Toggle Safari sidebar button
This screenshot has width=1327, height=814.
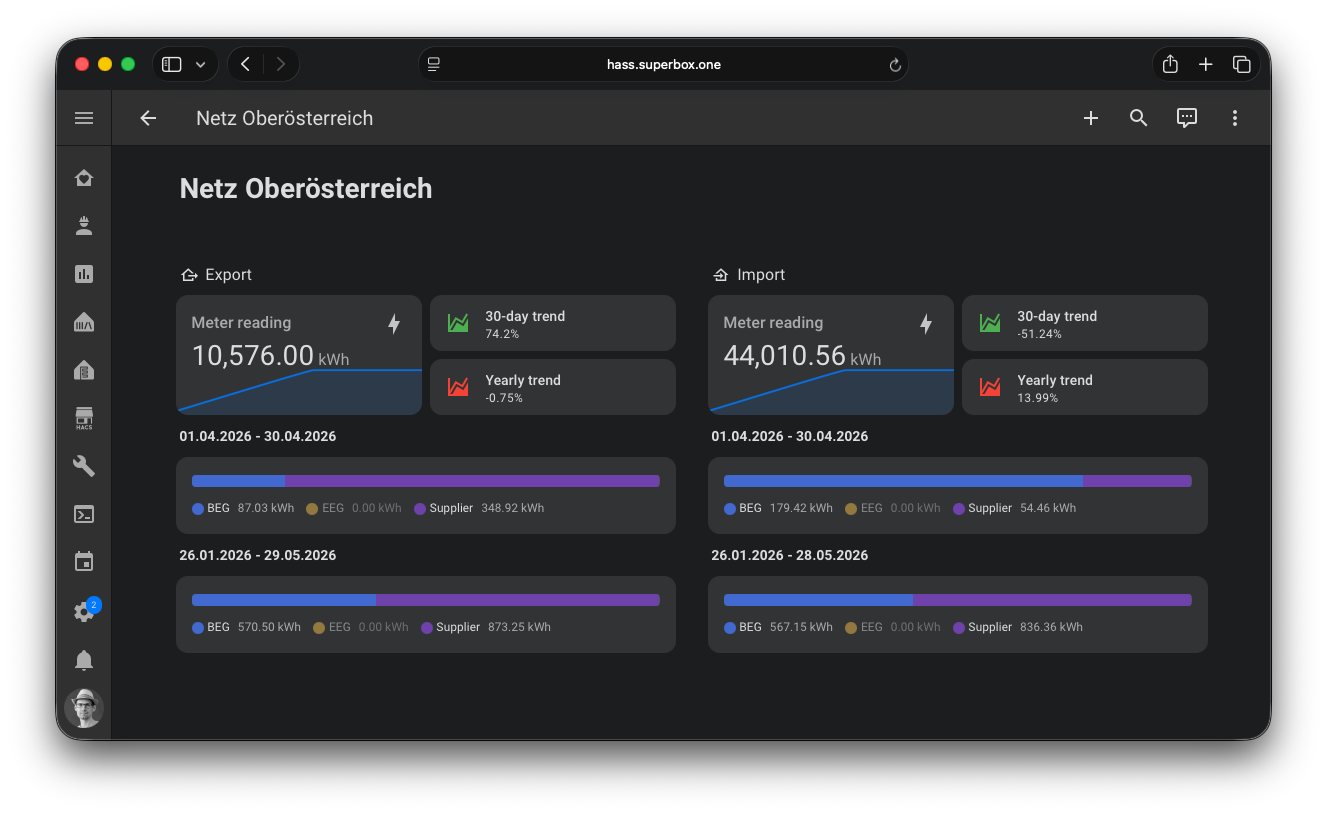(x=172, y=64)
